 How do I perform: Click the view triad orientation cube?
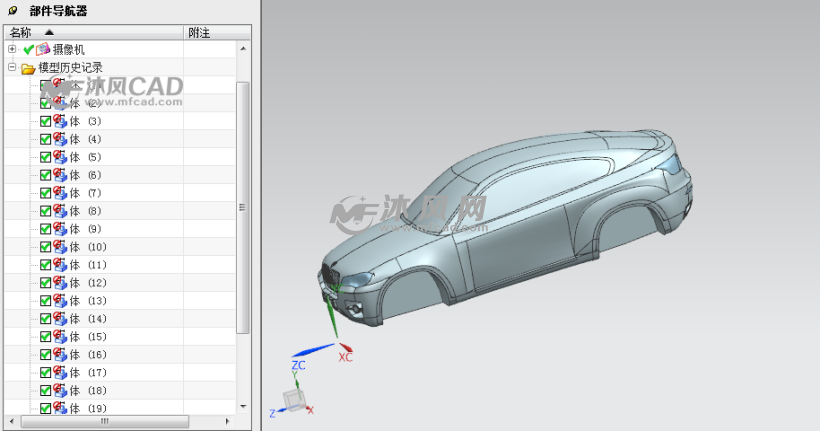(x=294, y=400)
